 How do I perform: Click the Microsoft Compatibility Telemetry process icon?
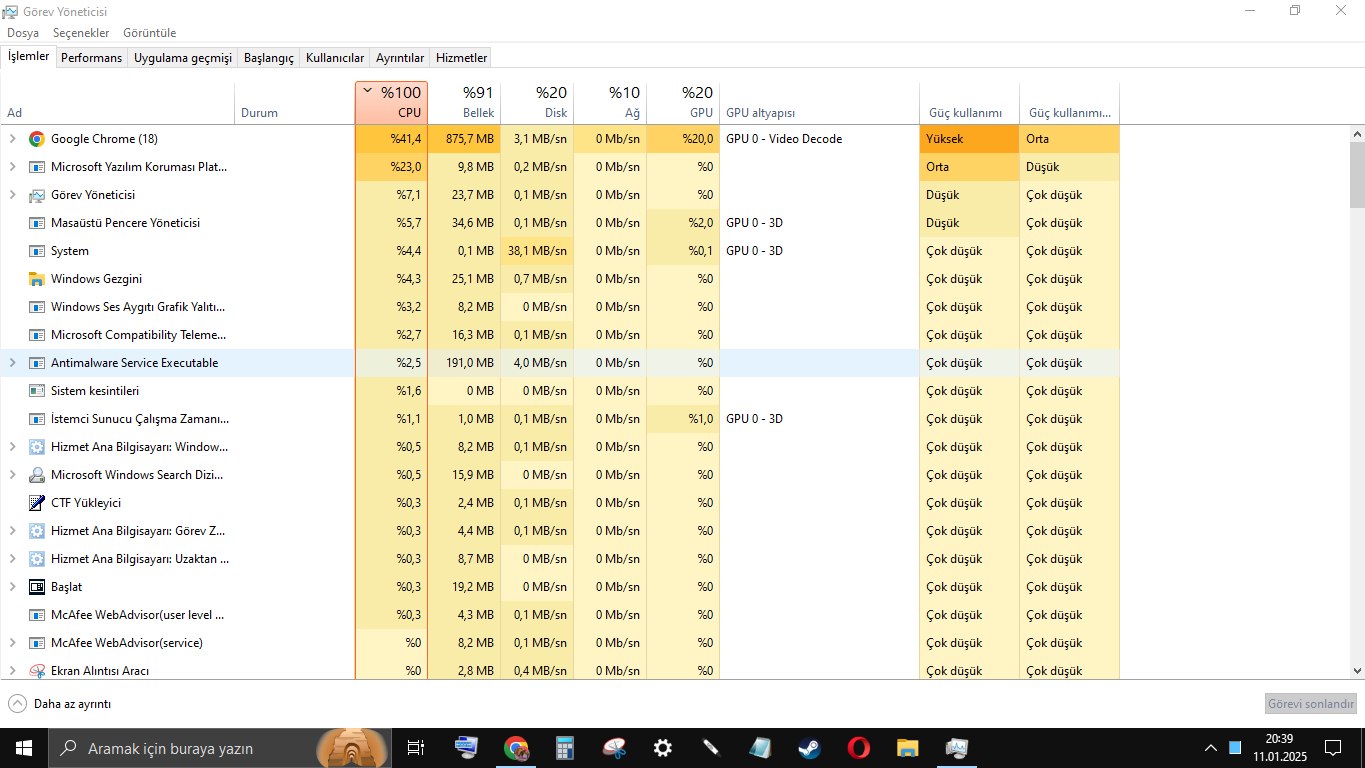37,335
